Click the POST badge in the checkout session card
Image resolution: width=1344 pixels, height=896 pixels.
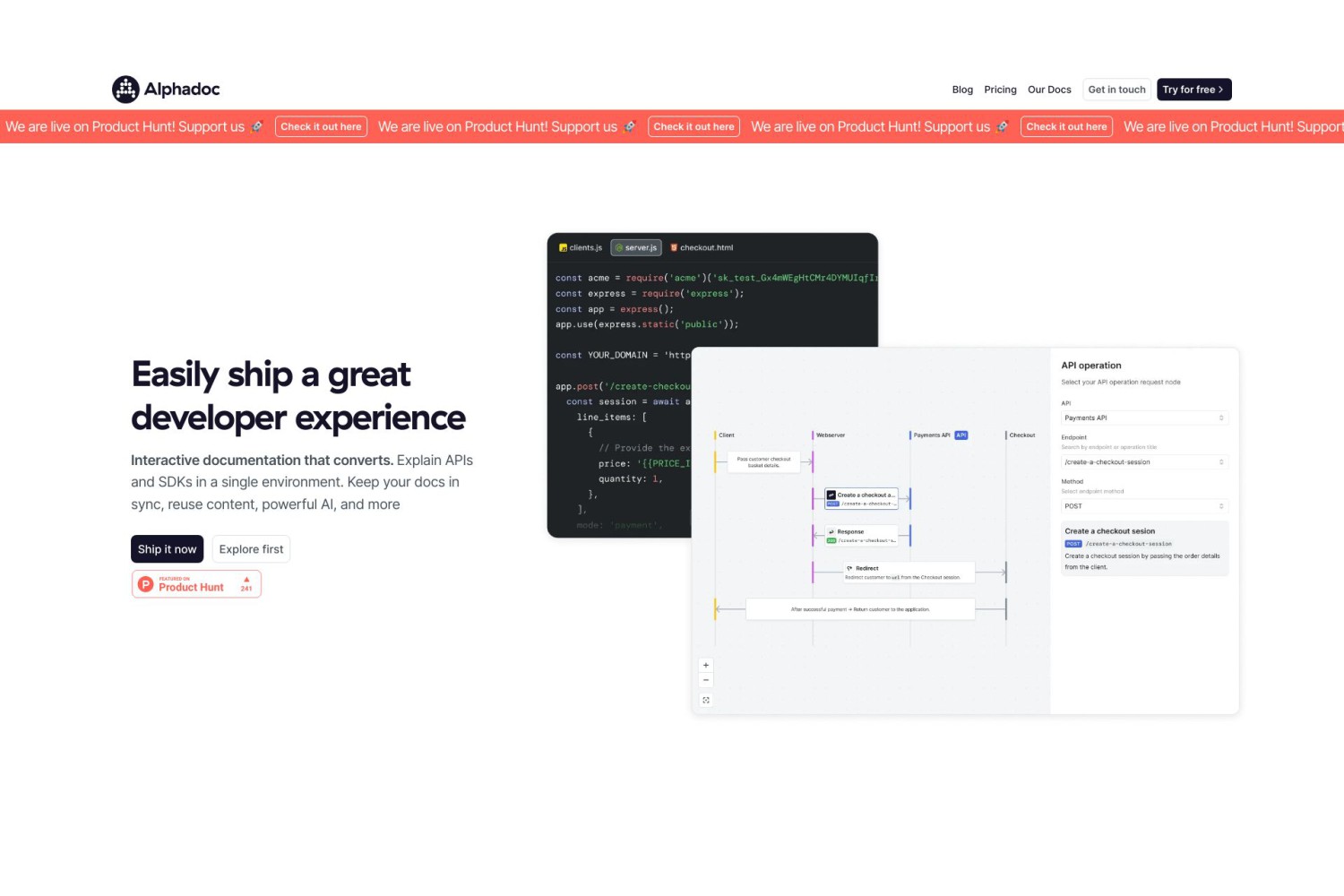click(x=1073, y=544)
